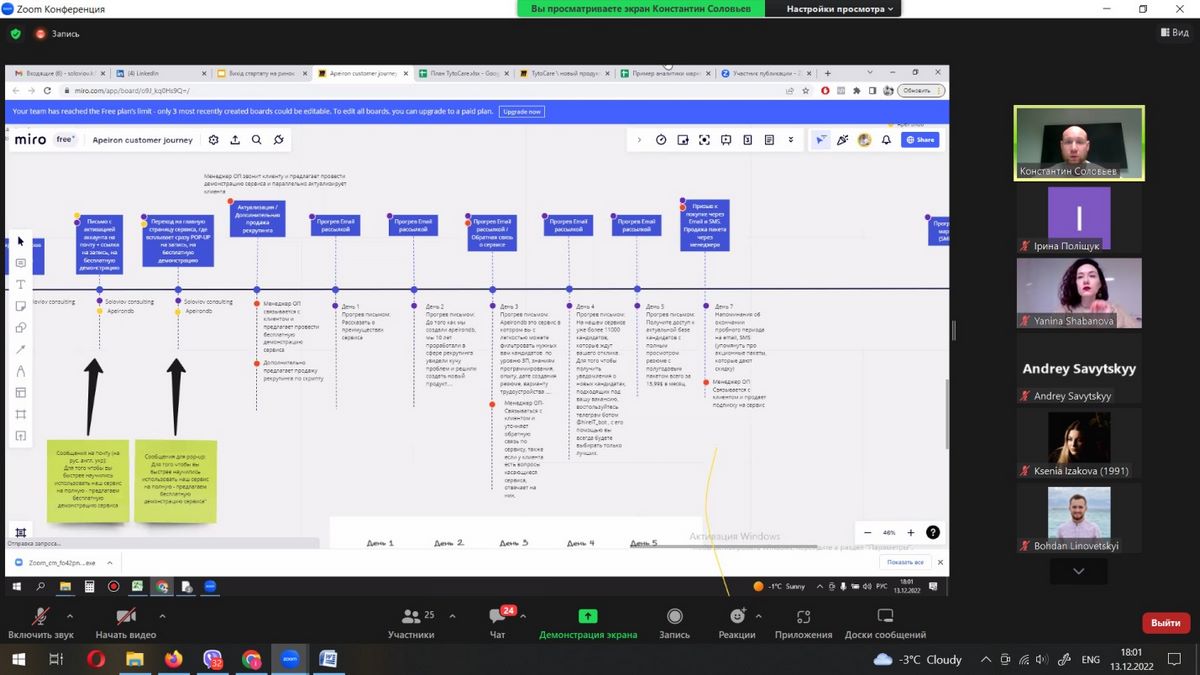Image resolution: width=1200 pixels, height=675 pixels.
Task: Open the Чат panel with 24 unread
Action: tap(497, 617)
